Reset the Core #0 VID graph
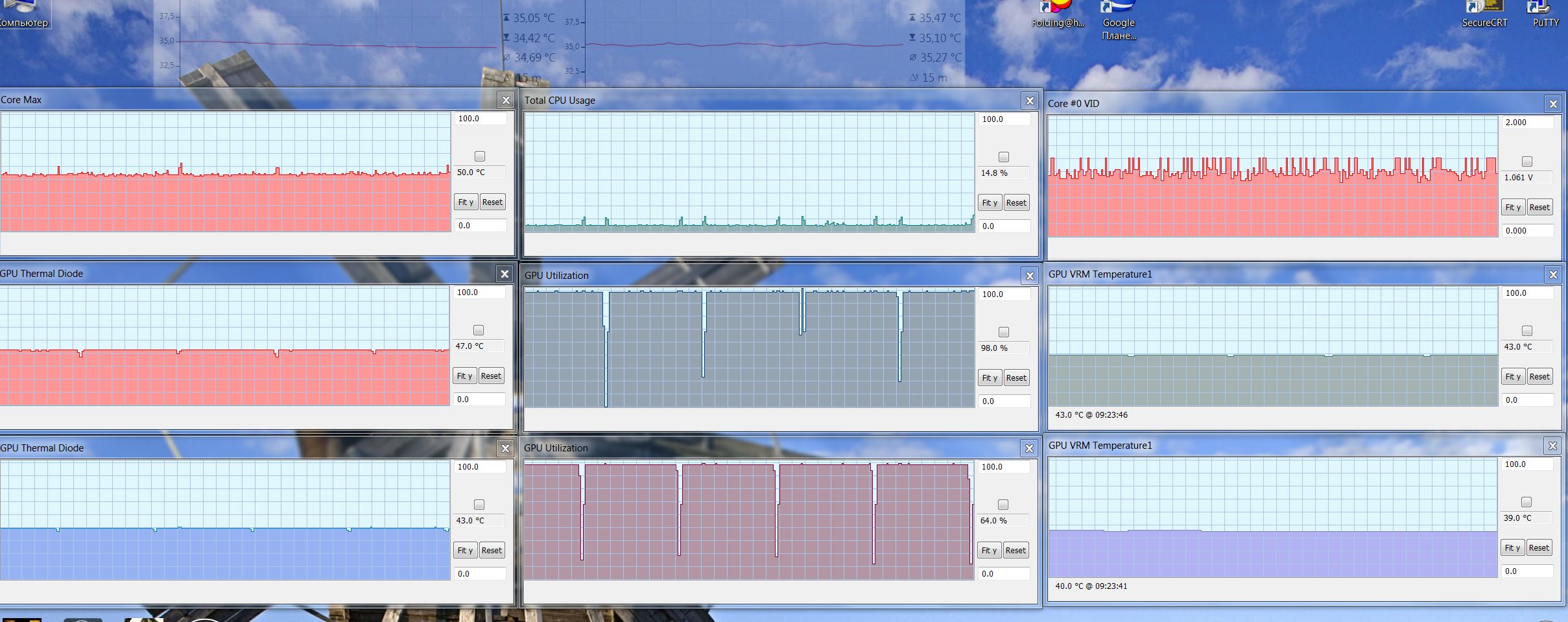The width and height of the screenshot is (1568, 622). [x=1539, y=207]
